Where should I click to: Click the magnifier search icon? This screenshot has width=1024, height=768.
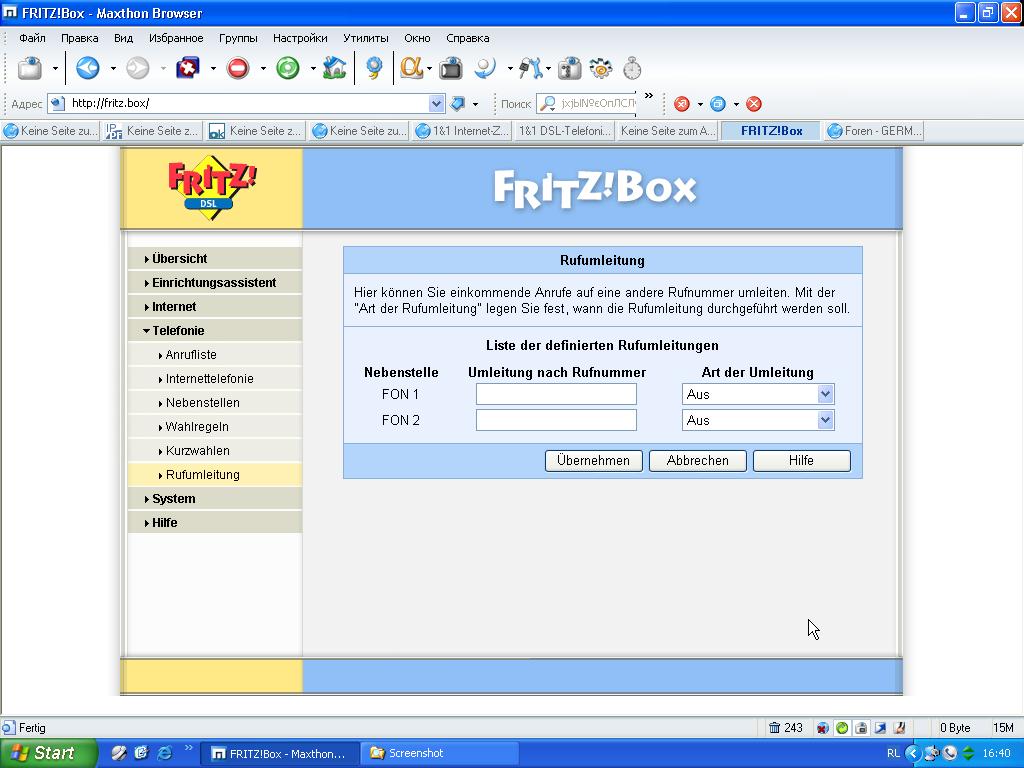coord(547,103)
